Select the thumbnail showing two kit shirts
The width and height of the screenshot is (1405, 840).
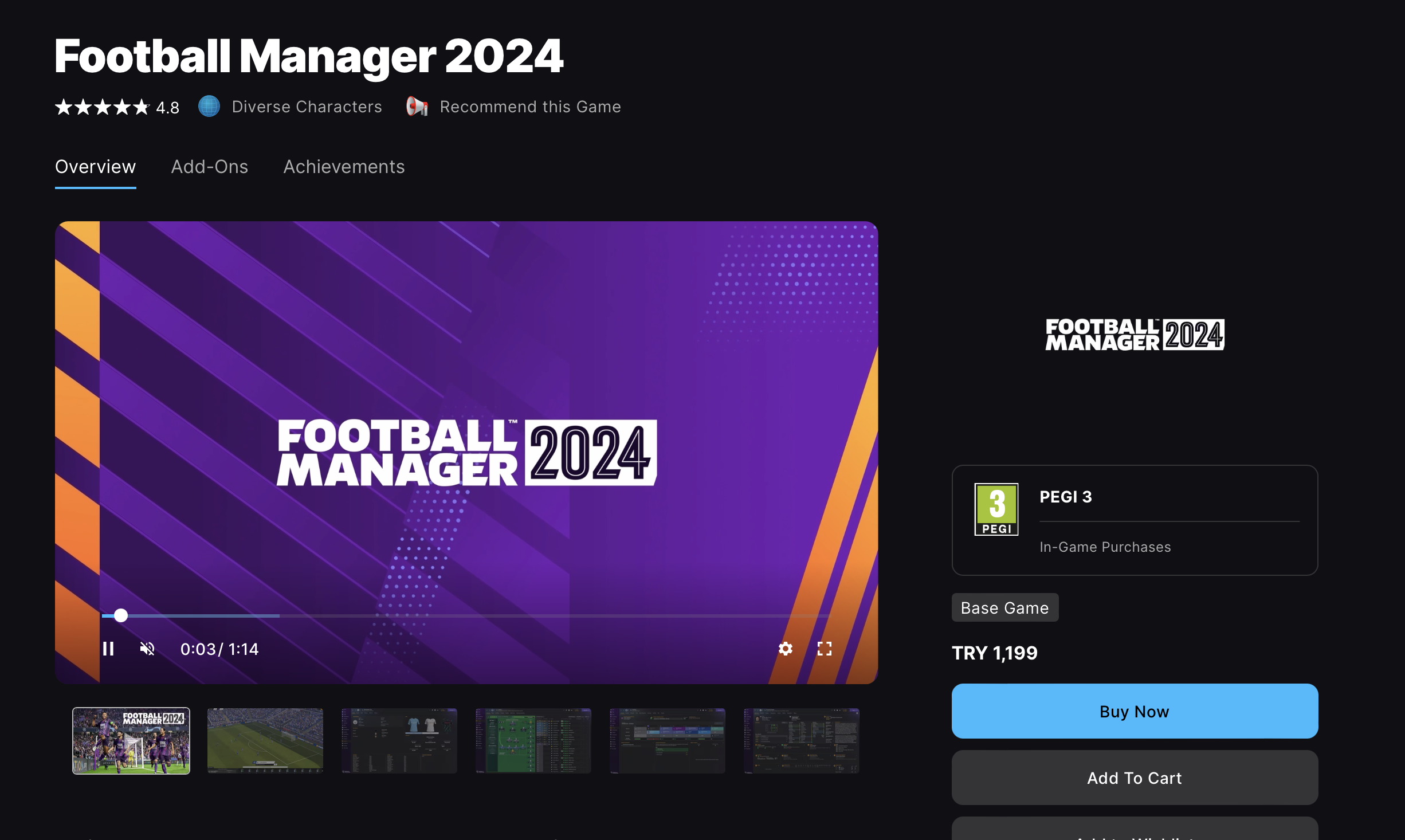[399, 741]
